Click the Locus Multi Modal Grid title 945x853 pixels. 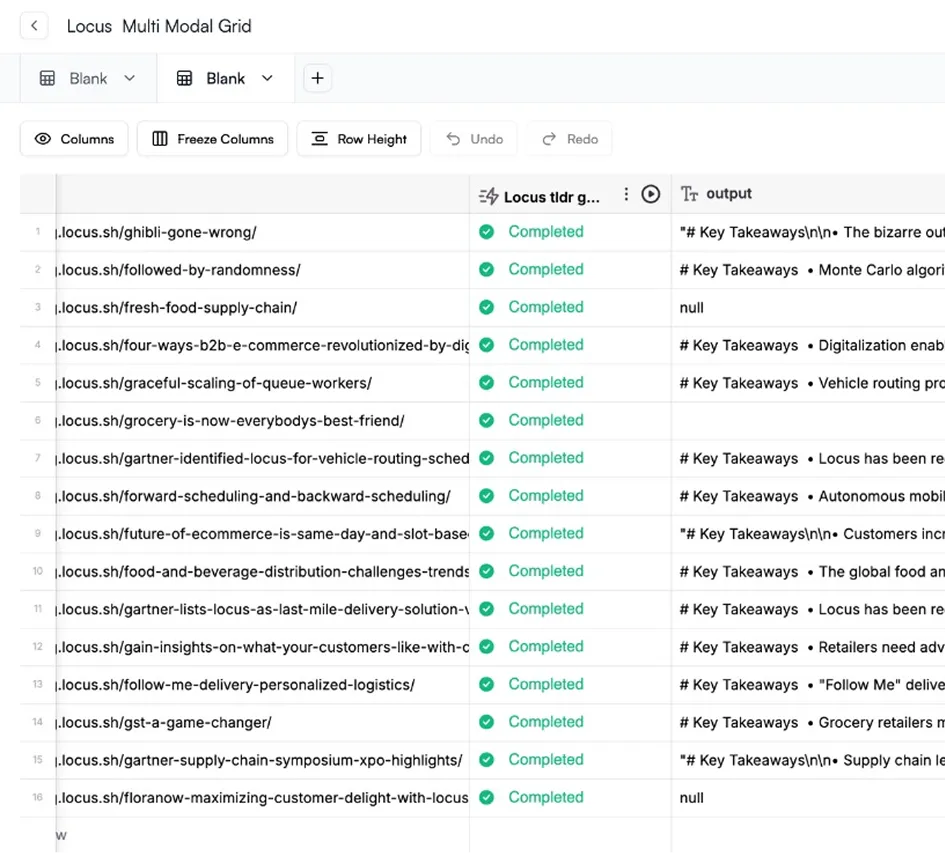tap(159, 26)
